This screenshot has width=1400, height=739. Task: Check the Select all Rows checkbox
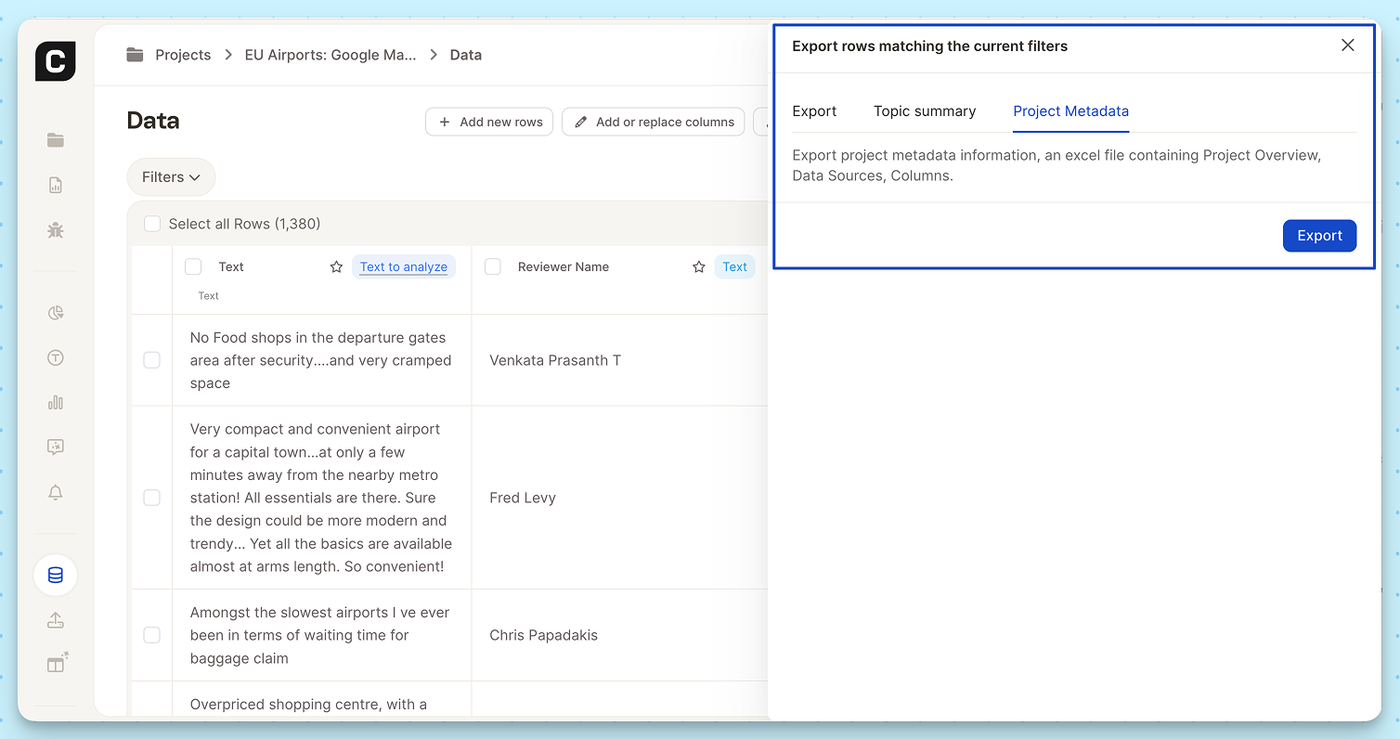coord(152,224)
